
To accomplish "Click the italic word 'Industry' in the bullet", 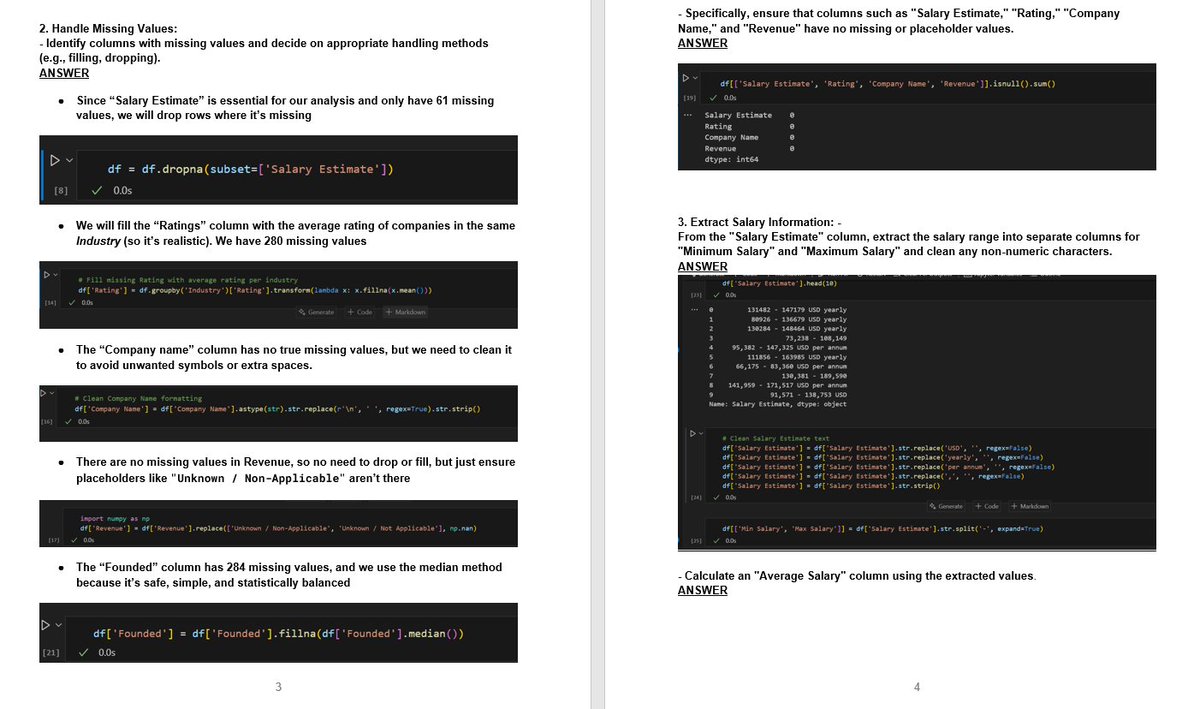I will tap(100, 241).
